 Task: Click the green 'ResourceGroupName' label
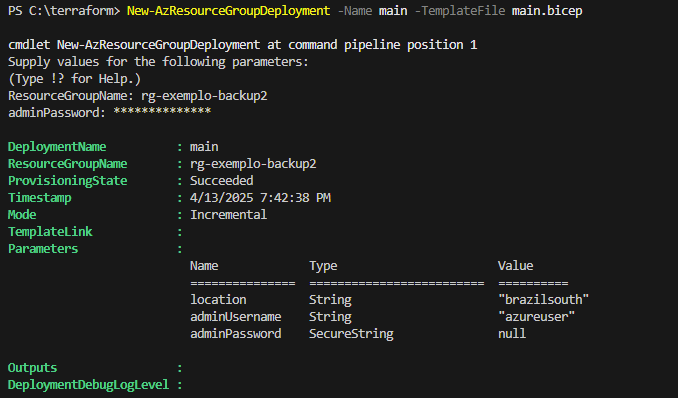pyautogui.click(x=67, y=164)
